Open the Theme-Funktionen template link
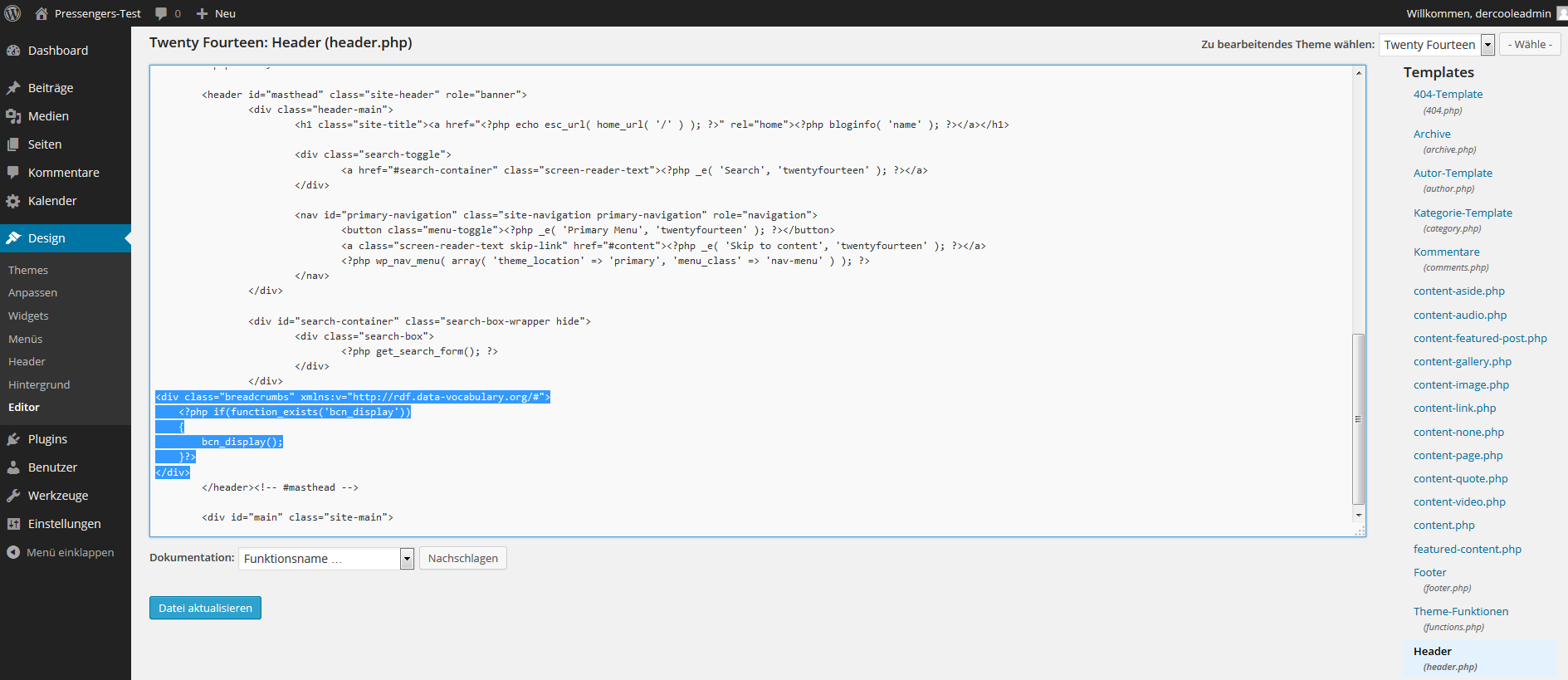The width and height of the screenshot is (1568, 680). pos(1461,612)
